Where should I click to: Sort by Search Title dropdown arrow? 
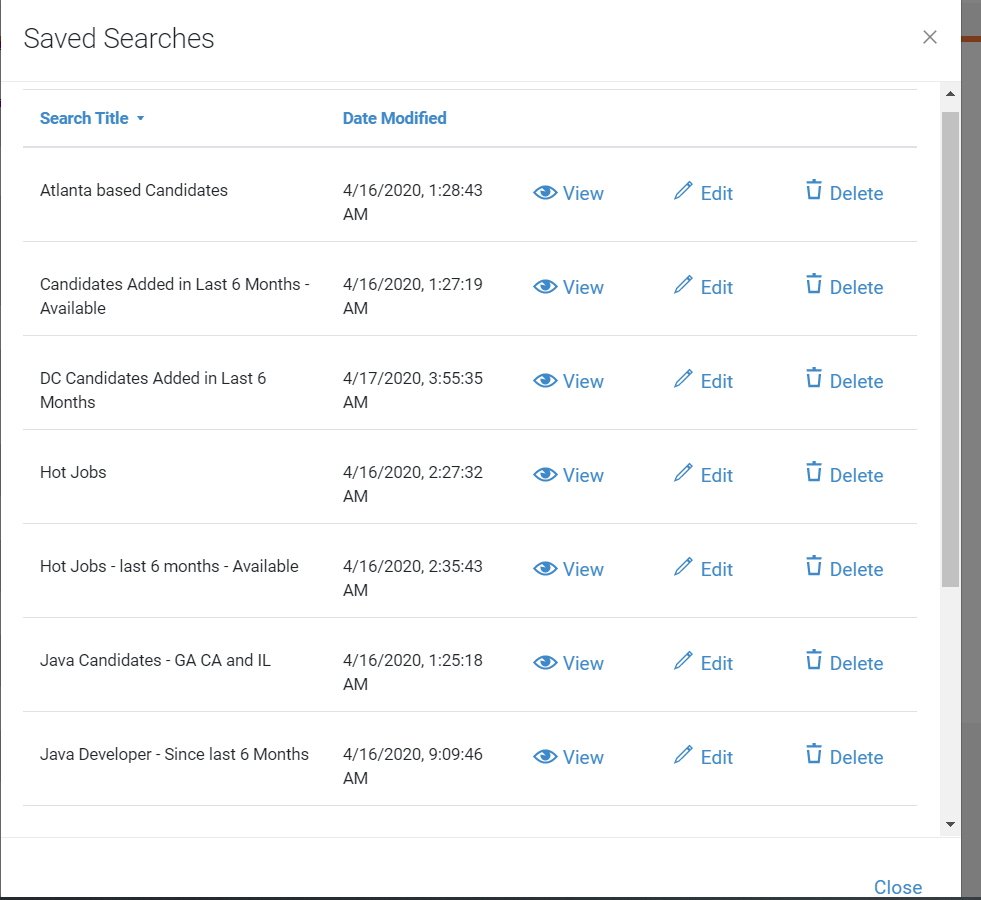(141, 119)
